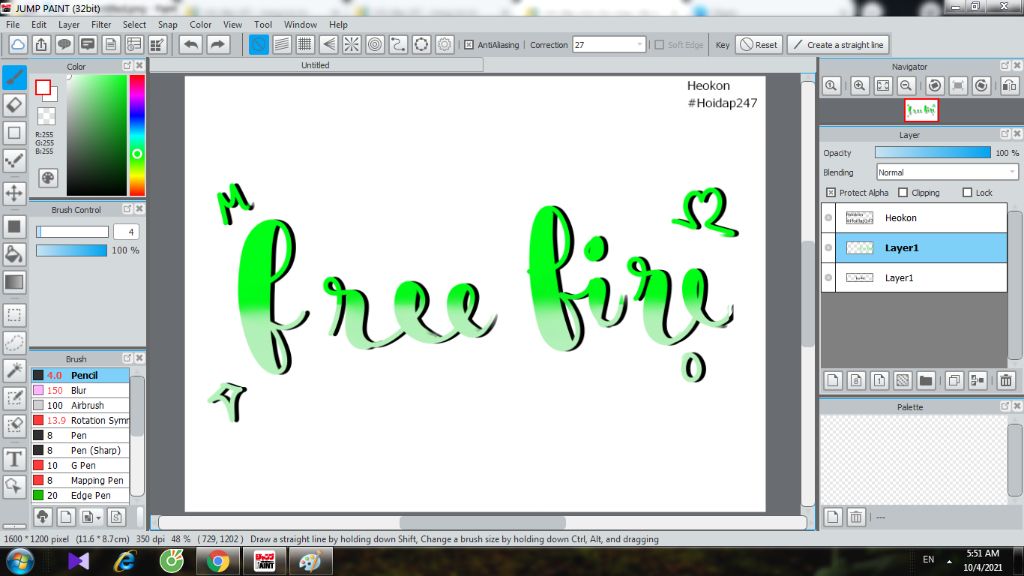The height and width of the screenshot is (576, 1024).
Task: Open the Windows Start button
Action: tap(20, 561)
